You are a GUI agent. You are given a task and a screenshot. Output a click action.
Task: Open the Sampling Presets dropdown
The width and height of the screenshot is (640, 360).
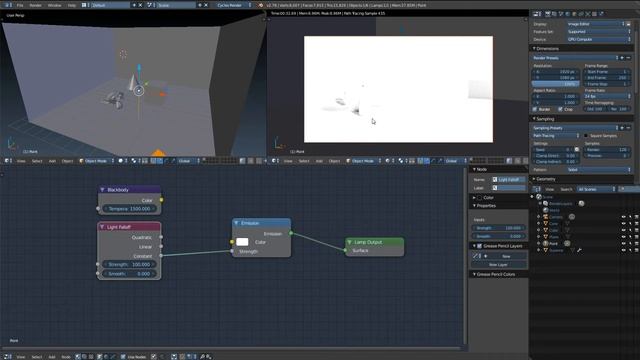575,128
